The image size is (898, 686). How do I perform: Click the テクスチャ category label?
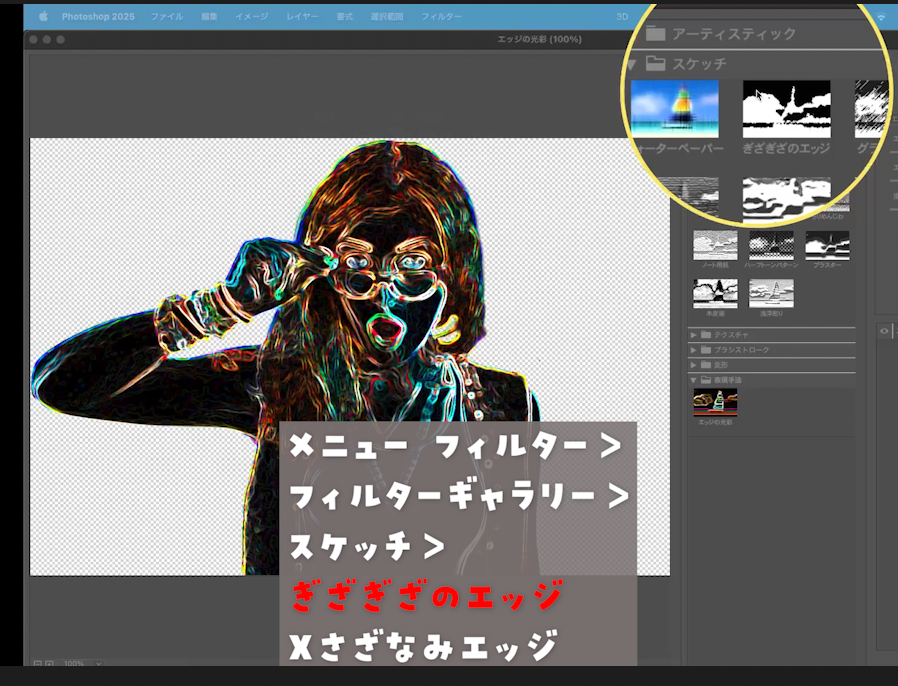pyautogui.click(x=731, y=334)
